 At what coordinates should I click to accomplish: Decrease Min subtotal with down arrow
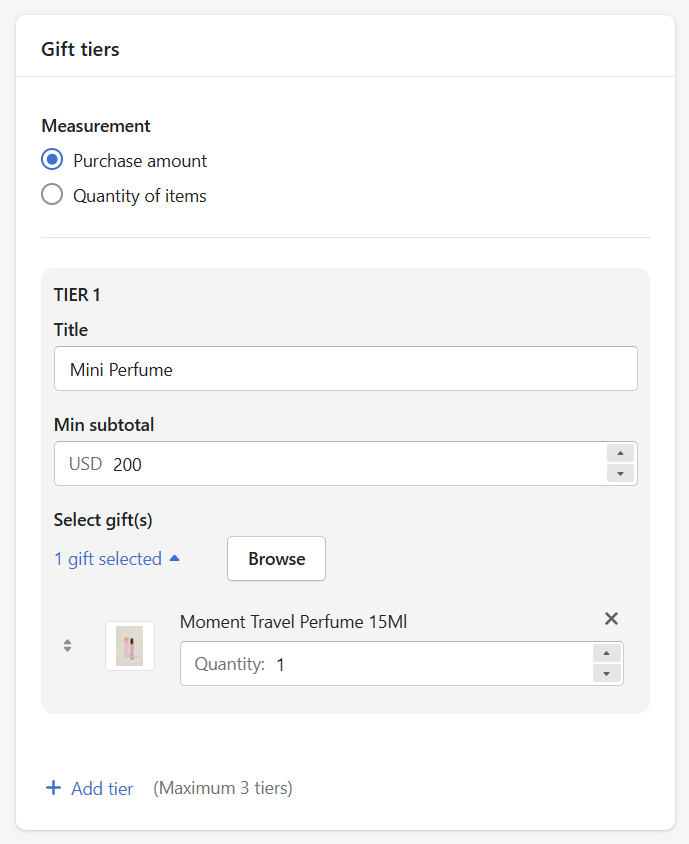click(x=620, y=473)
